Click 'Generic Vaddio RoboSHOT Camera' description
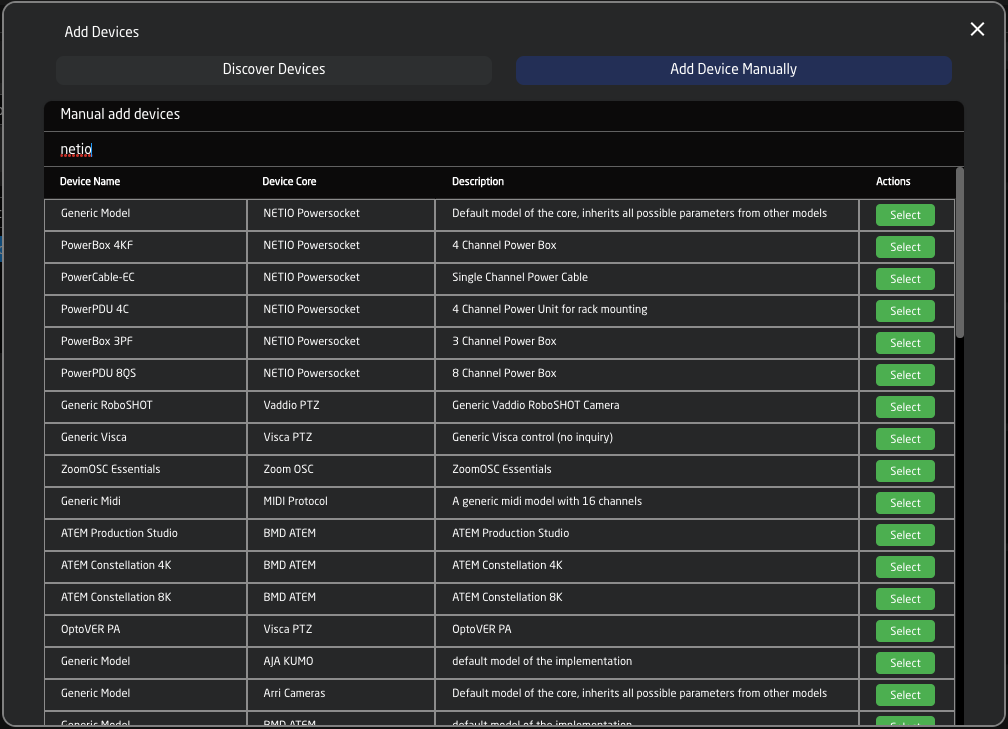The width and height of the screenshot is (1008, 729). click(536, 405)
